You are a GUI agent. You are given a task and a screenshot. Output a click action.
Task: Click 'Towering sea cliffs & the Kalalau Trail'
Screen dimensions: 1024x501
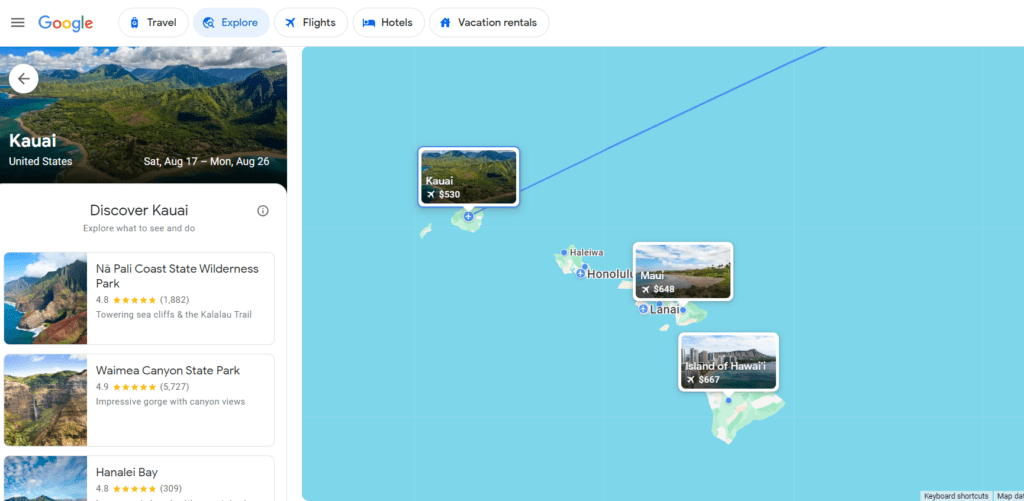pos(174,315)
